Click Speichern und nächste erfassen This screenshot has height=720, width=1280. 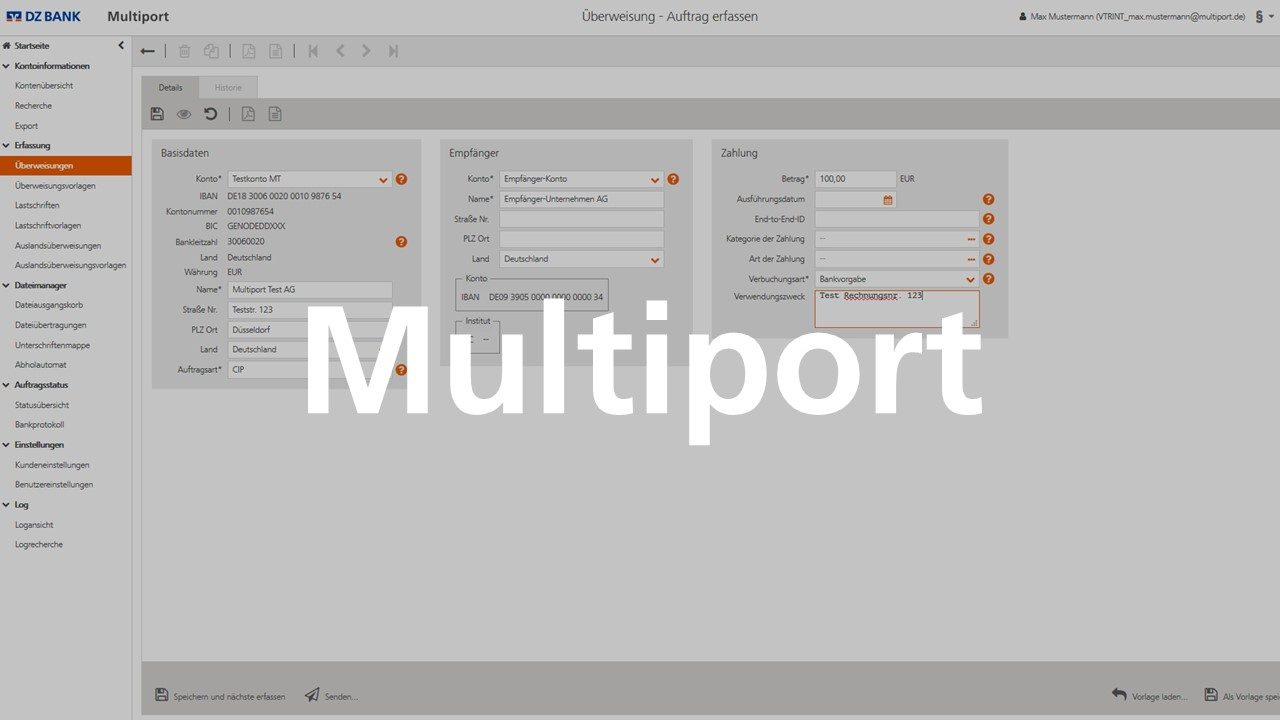coord(220,696)
